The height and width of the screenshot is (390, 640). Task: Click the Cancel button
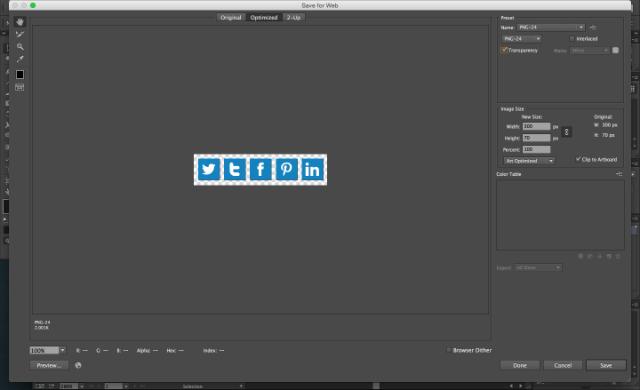[563, 365]
